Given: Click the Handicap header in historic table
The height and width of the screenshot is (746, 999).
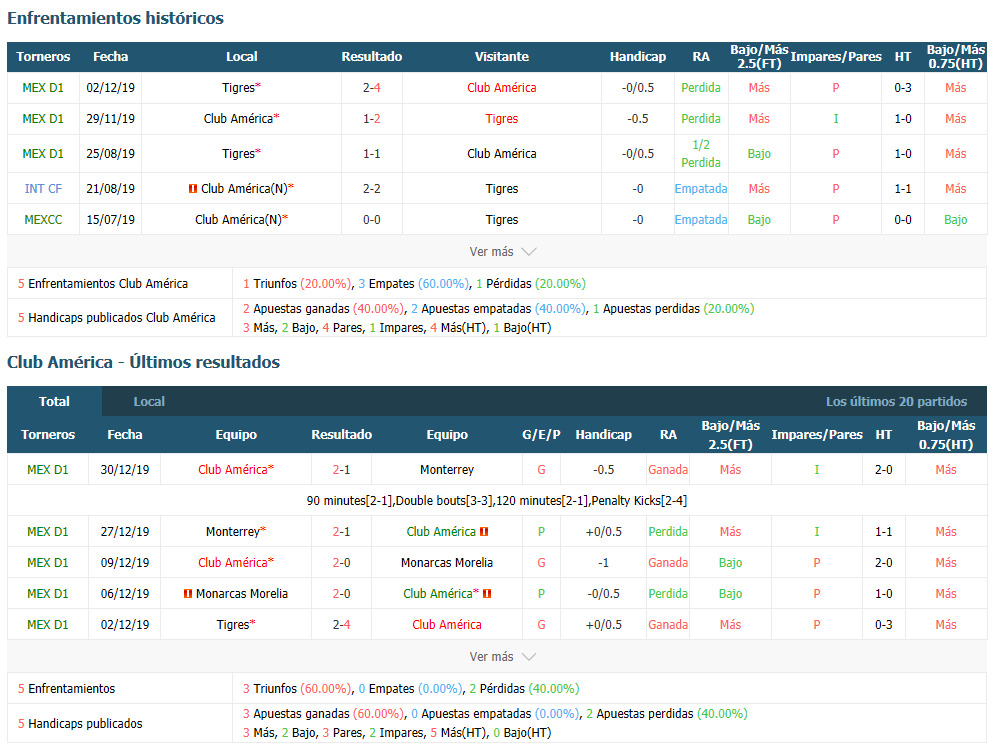Looking at the screenshot, I should coord(638,57).
